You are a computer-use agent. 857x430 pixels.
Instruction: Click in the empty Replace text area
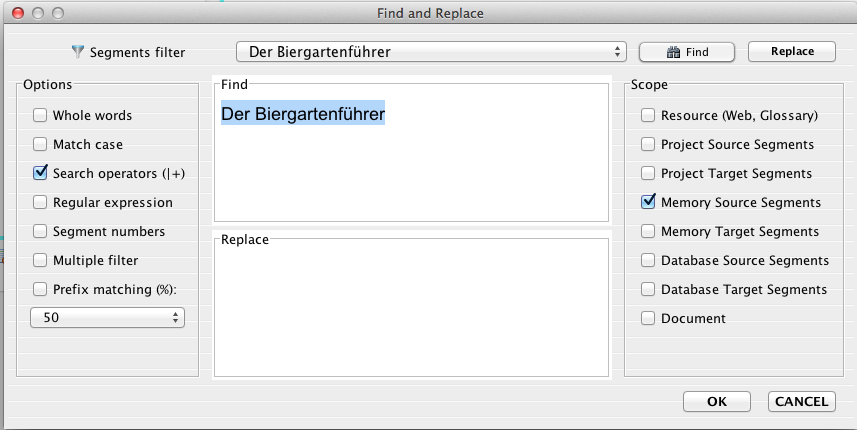411,308
